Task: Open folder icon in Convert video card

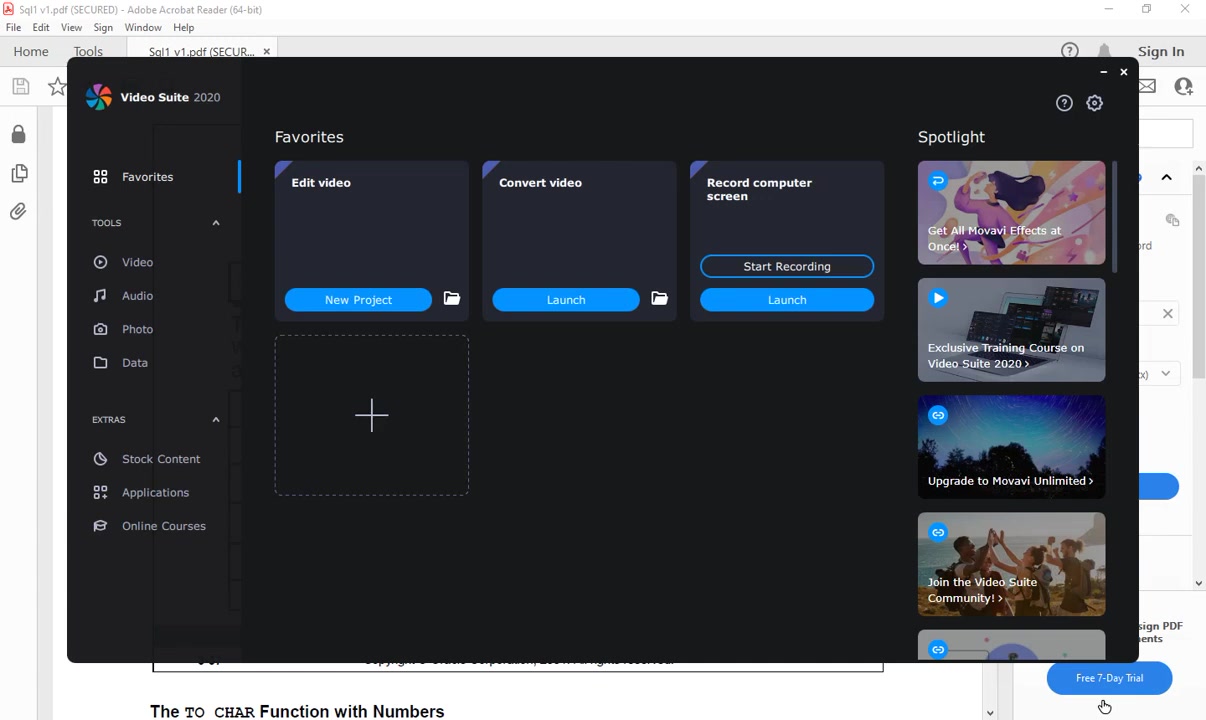Action: [x=659, y=299]
